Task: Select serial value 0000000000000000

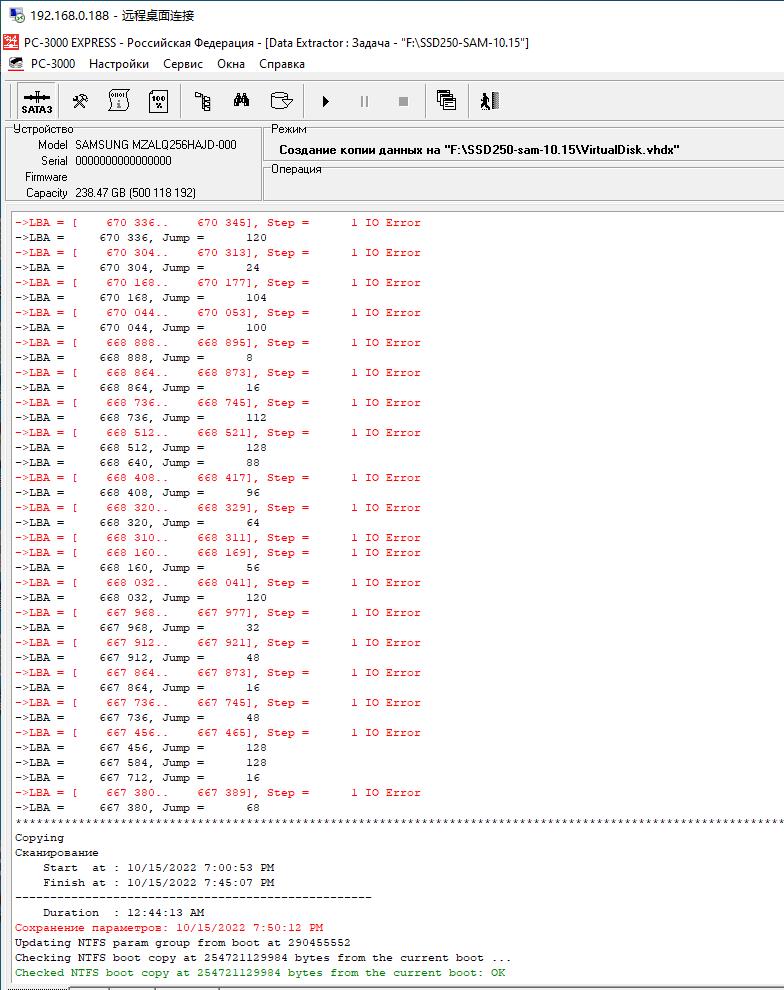Action: [x=123, y=161]
